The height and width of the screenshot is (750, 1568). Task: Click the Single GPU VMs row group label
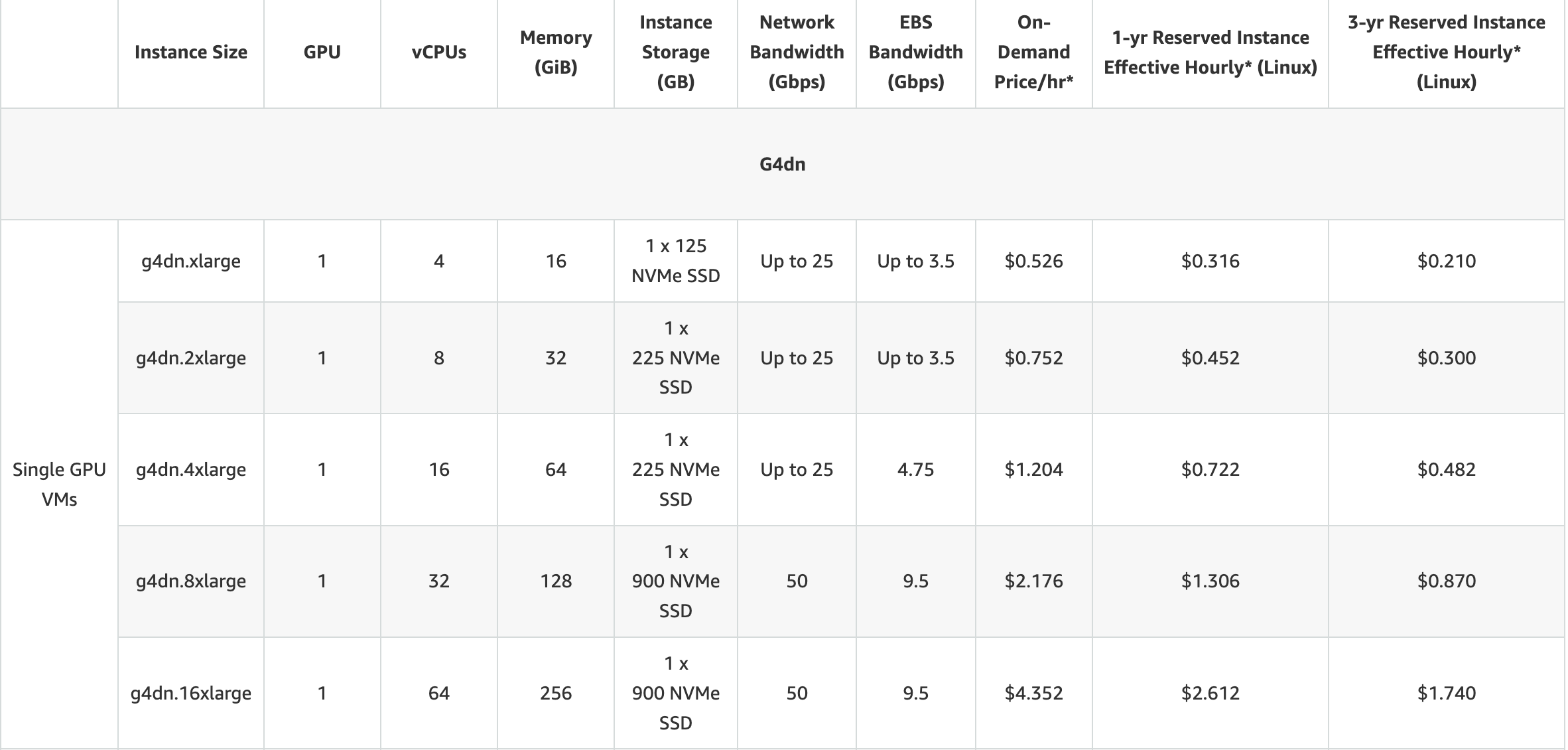59,484
